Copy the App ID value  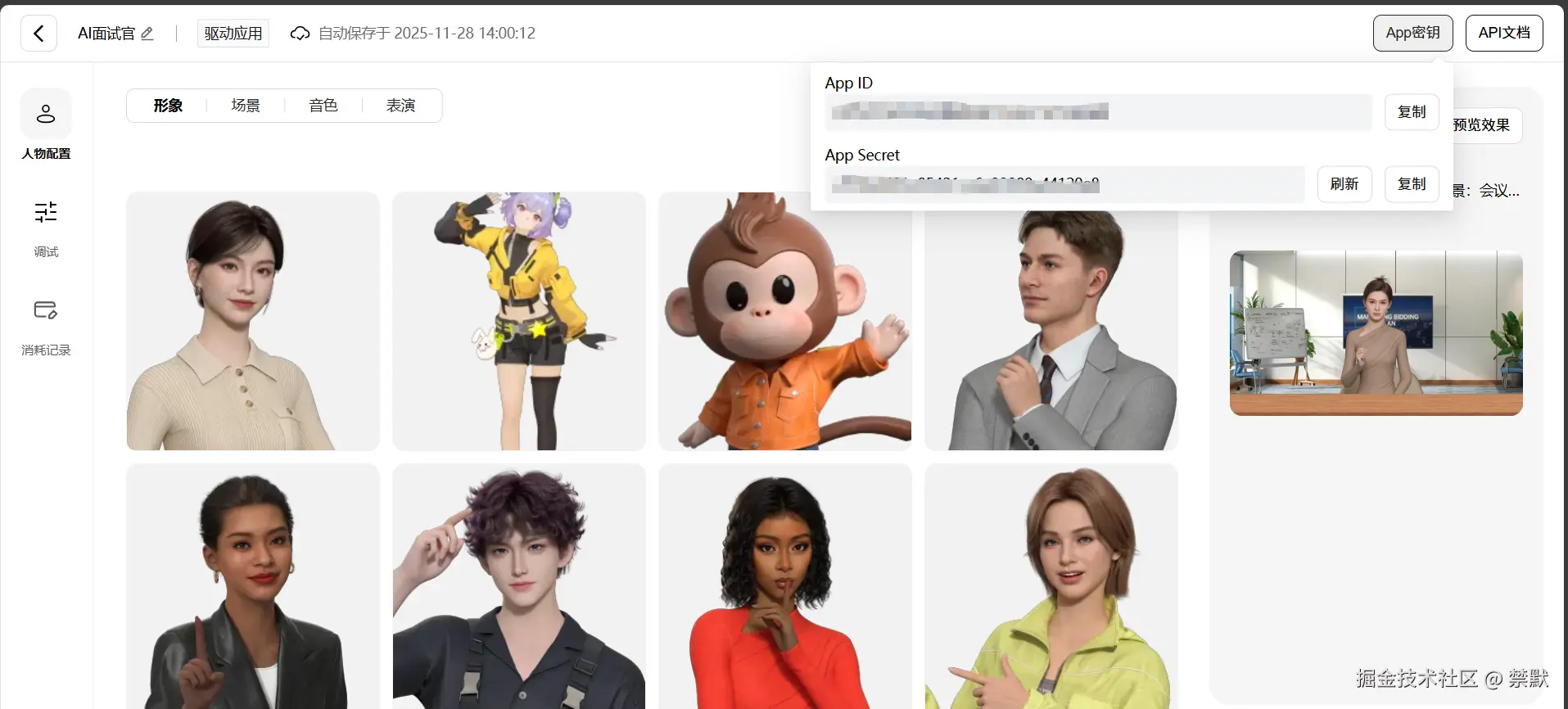(x=1412, y=112)
